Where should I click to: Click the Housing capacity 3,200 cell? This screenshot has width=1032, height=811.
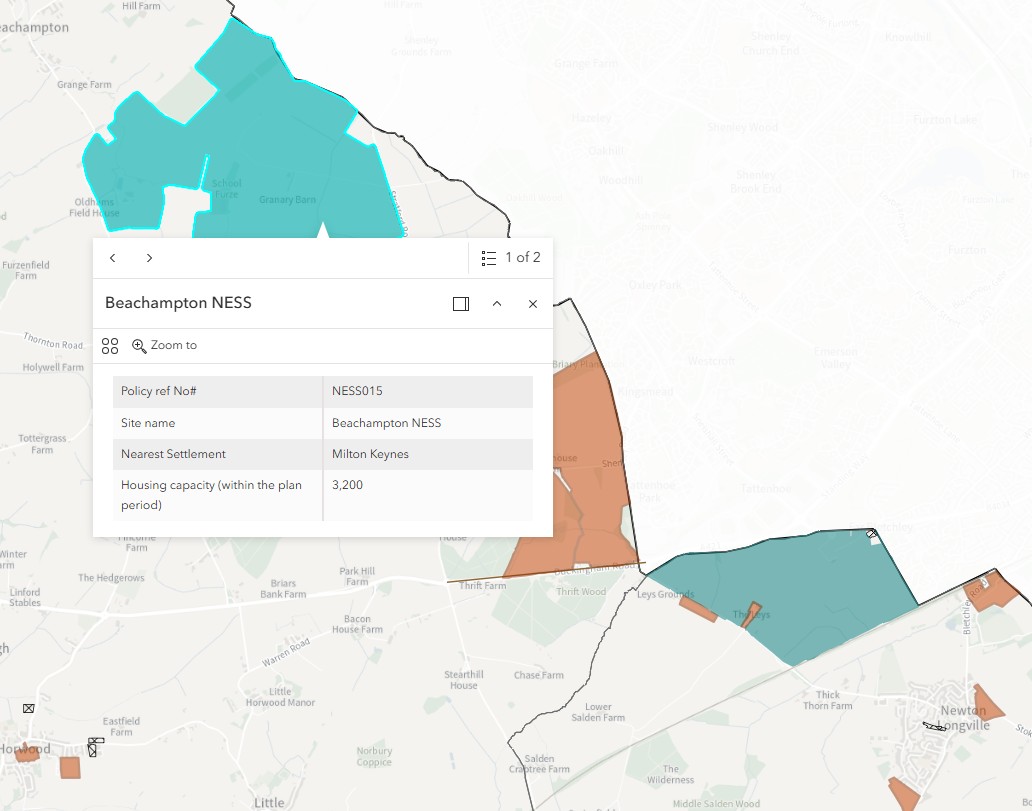pyautogui.click(x=428, y=495)
